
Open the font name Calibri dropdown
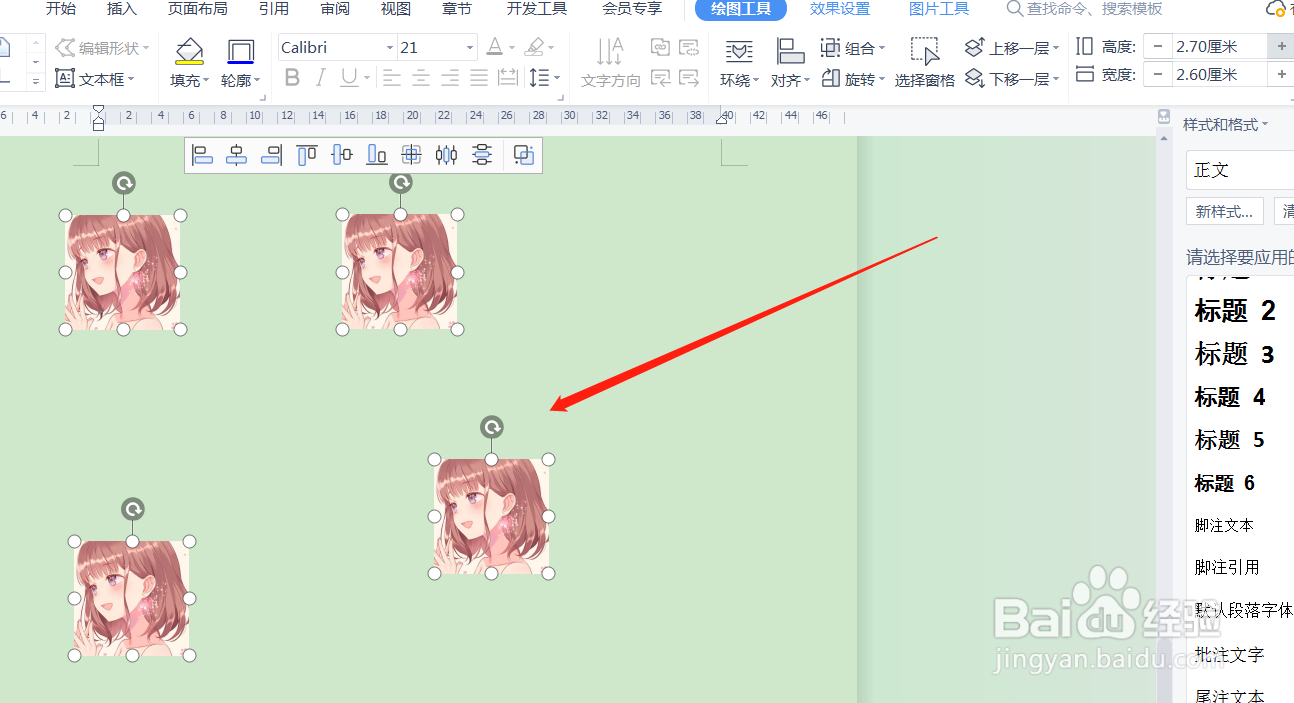click(x=390, y=48)
